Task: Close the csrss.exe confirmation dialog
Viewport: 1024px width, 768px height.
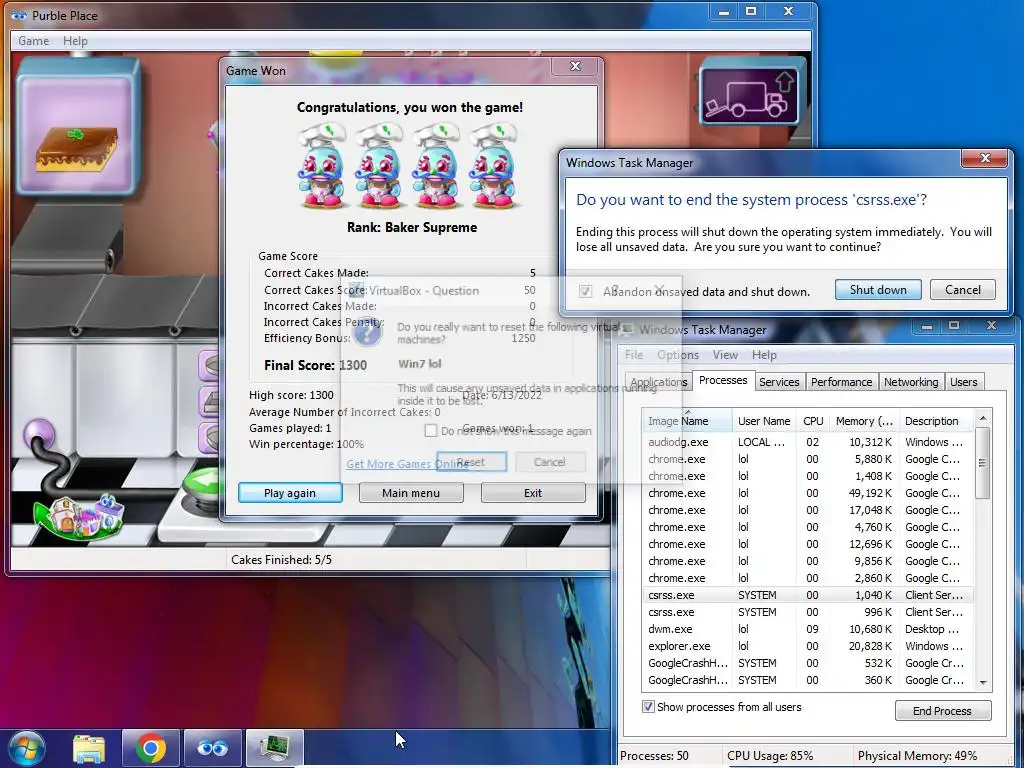Action: (985, 158)
